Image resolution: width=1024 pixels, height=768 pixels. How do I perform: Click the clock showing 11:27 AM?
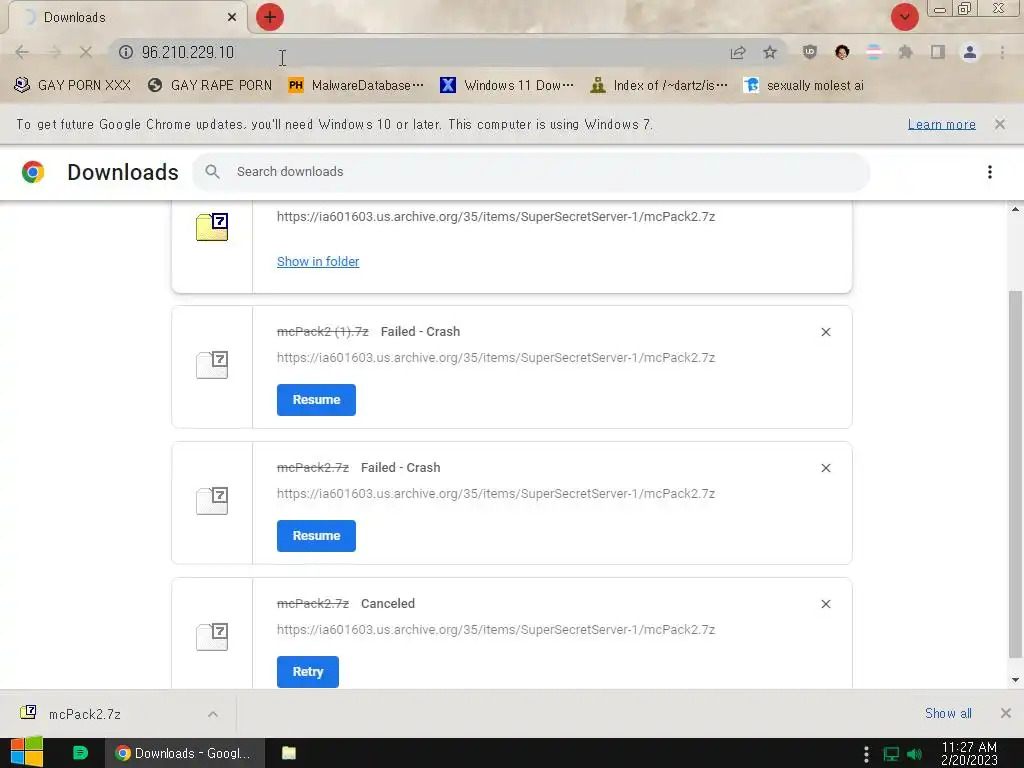click(x=969, y=753)
